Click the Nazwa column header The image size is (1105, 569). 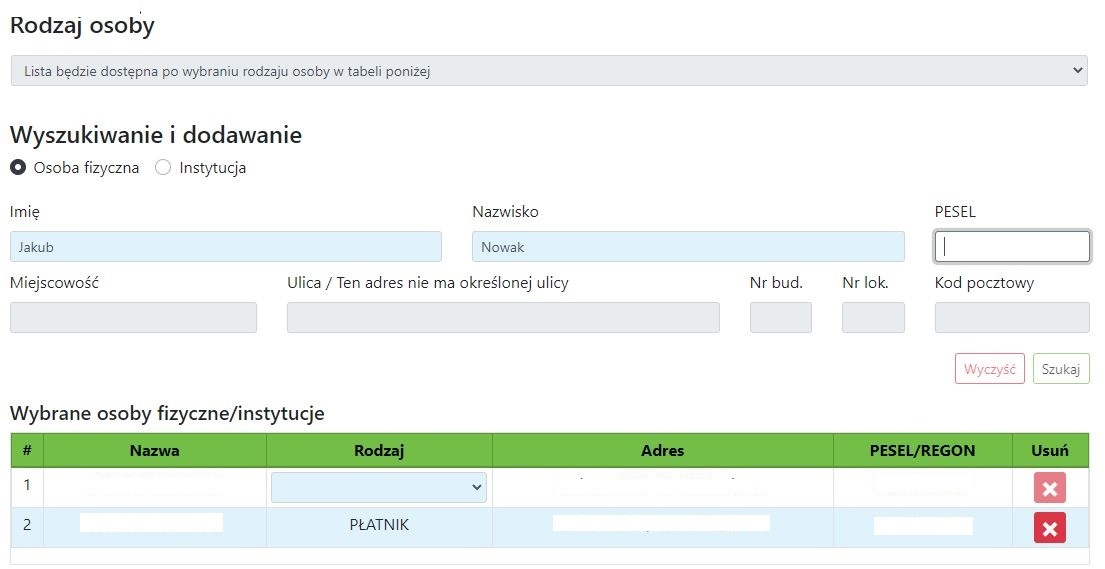154,451
